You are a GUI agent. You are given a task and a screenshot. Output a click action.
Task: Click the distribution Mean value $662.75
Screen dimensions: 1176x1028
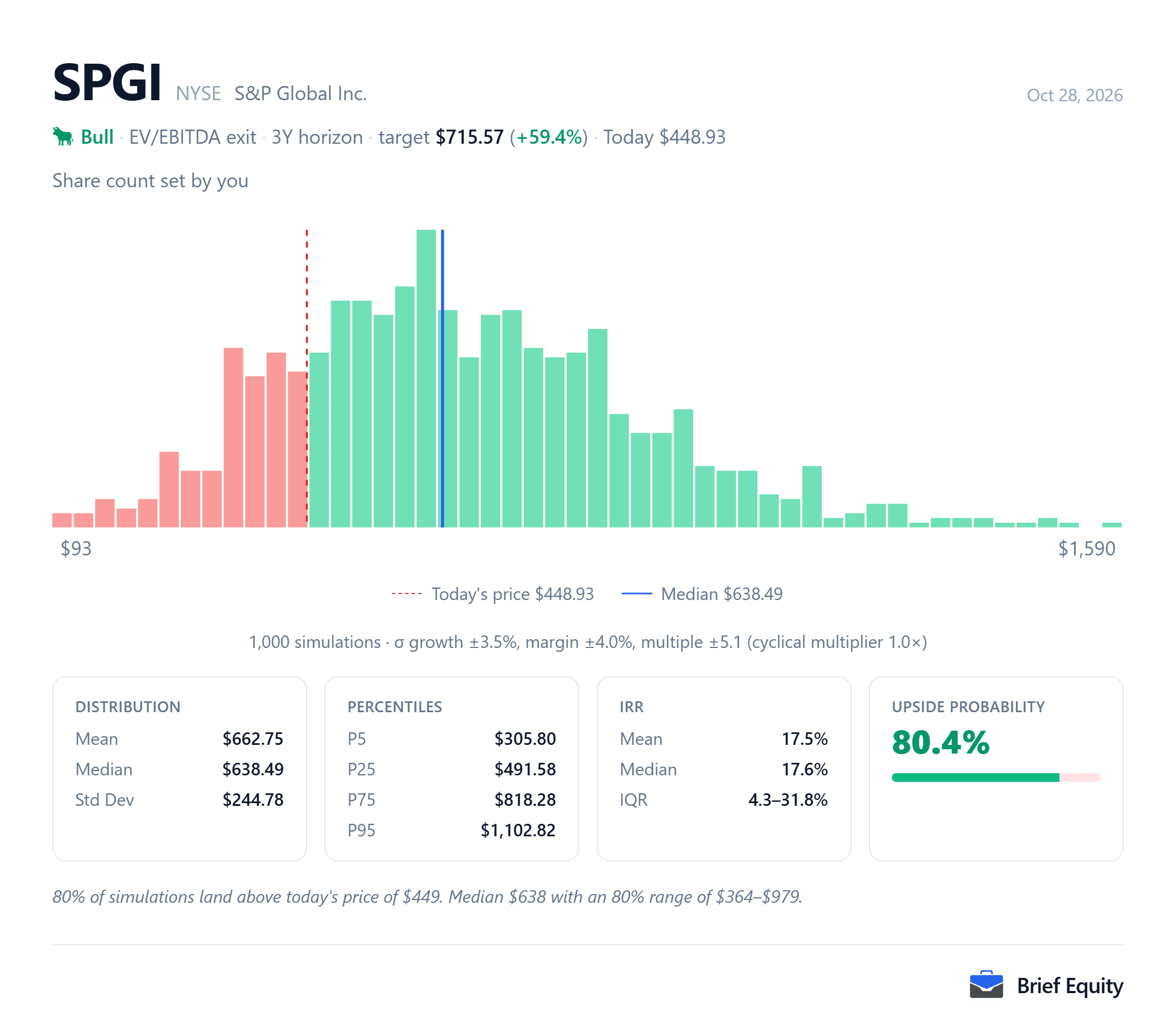click(253, 739)
